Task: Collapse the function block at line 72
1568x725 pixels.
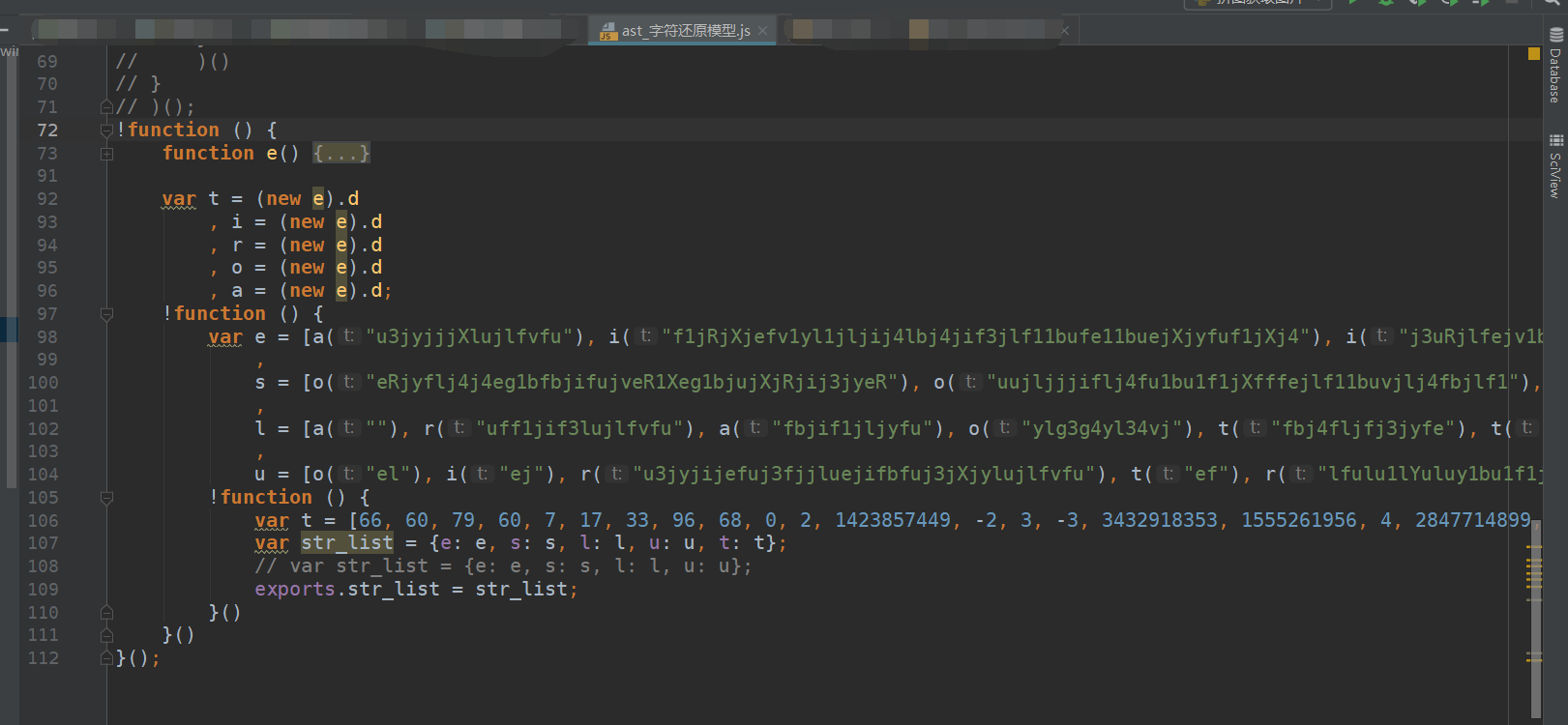Action: pos(106,130)
